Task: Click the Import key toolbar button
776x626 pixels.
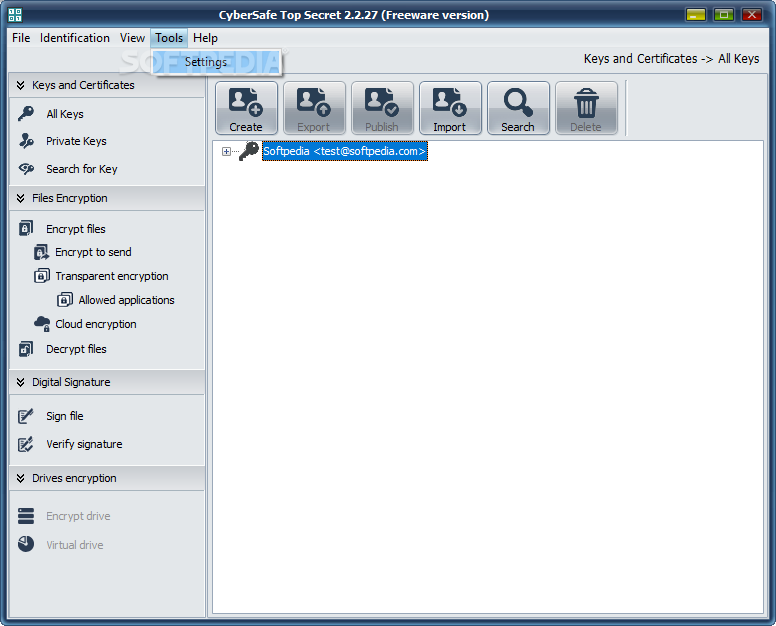Action: pyautogui.click(x=450, y=108)
